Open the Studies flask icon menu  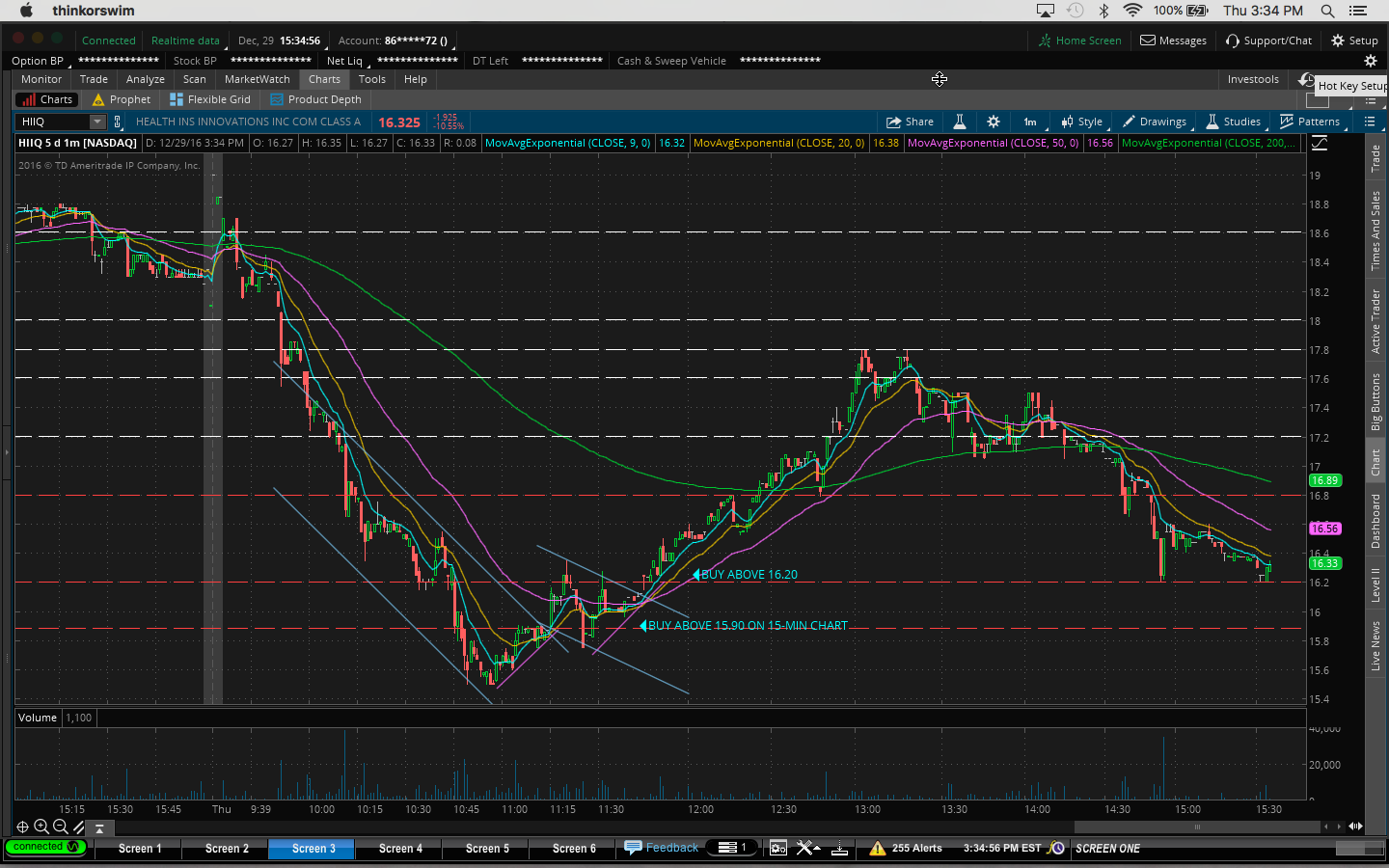click(x=1233, y=122)
